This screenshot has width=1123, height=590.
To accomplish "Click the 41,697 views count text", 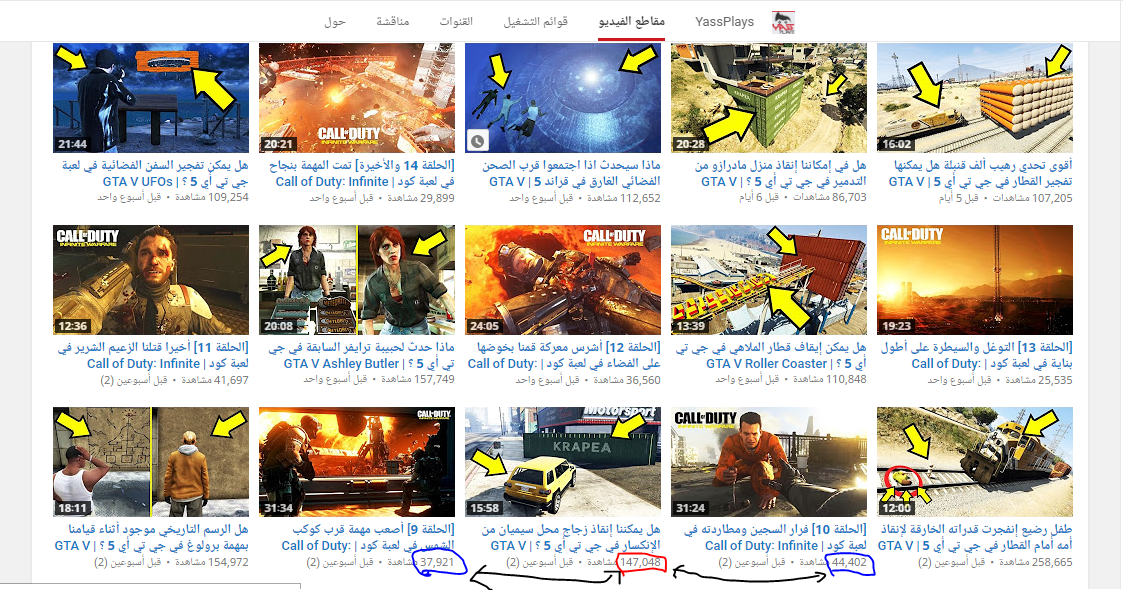I will pyautogui.click(x=215, y=380).
